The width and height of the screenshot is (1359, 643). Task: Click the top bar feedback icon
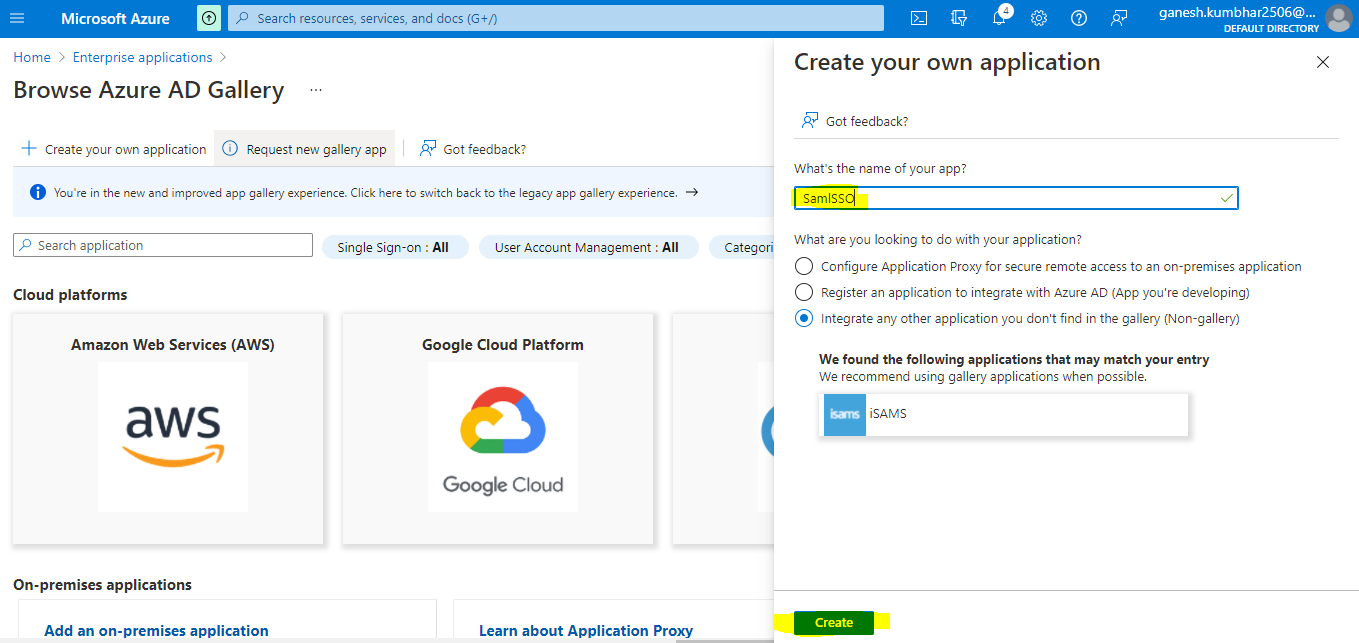(x=1119, y=18)
